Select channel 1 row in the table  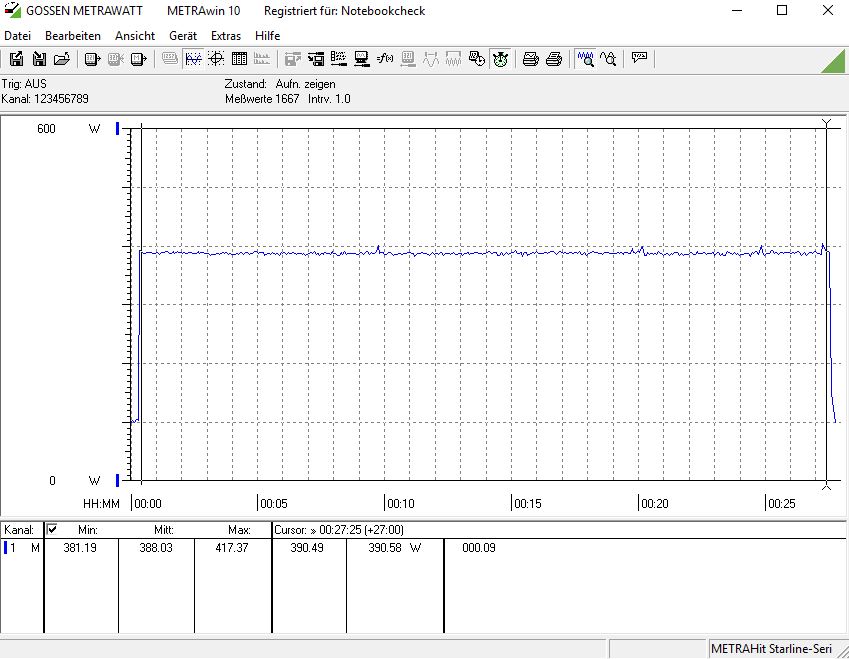tap(22, 548)
